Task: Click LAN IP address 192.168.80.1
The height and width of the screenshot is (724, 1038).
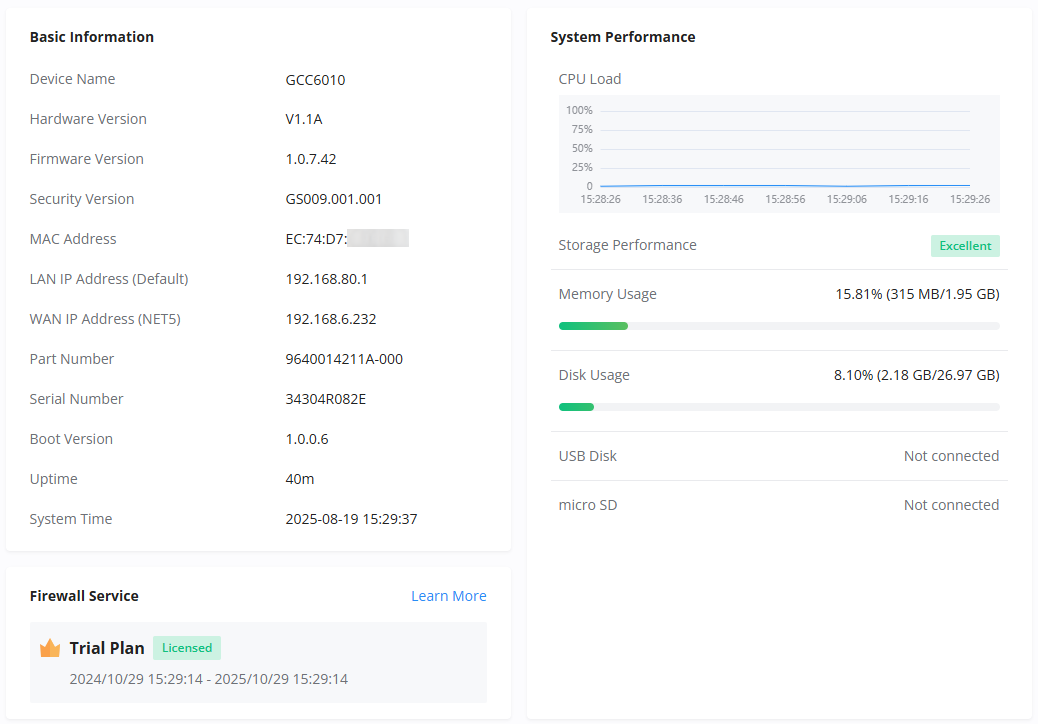Action: 326,279
